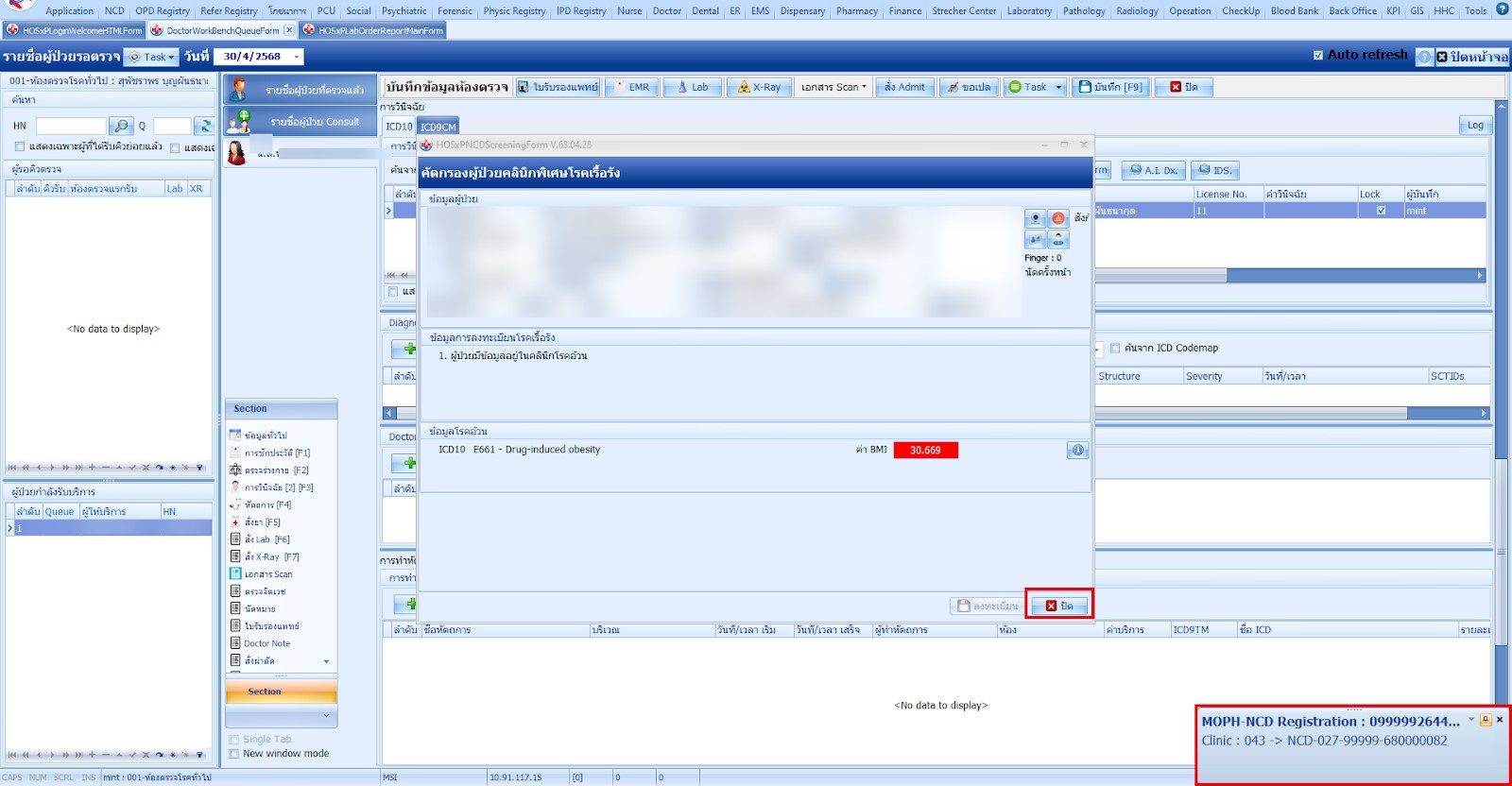This screenshot has width=1512, height=786.
Task: Open the MOPH-NCD notification dropdown arrow
Action: 1471,720
